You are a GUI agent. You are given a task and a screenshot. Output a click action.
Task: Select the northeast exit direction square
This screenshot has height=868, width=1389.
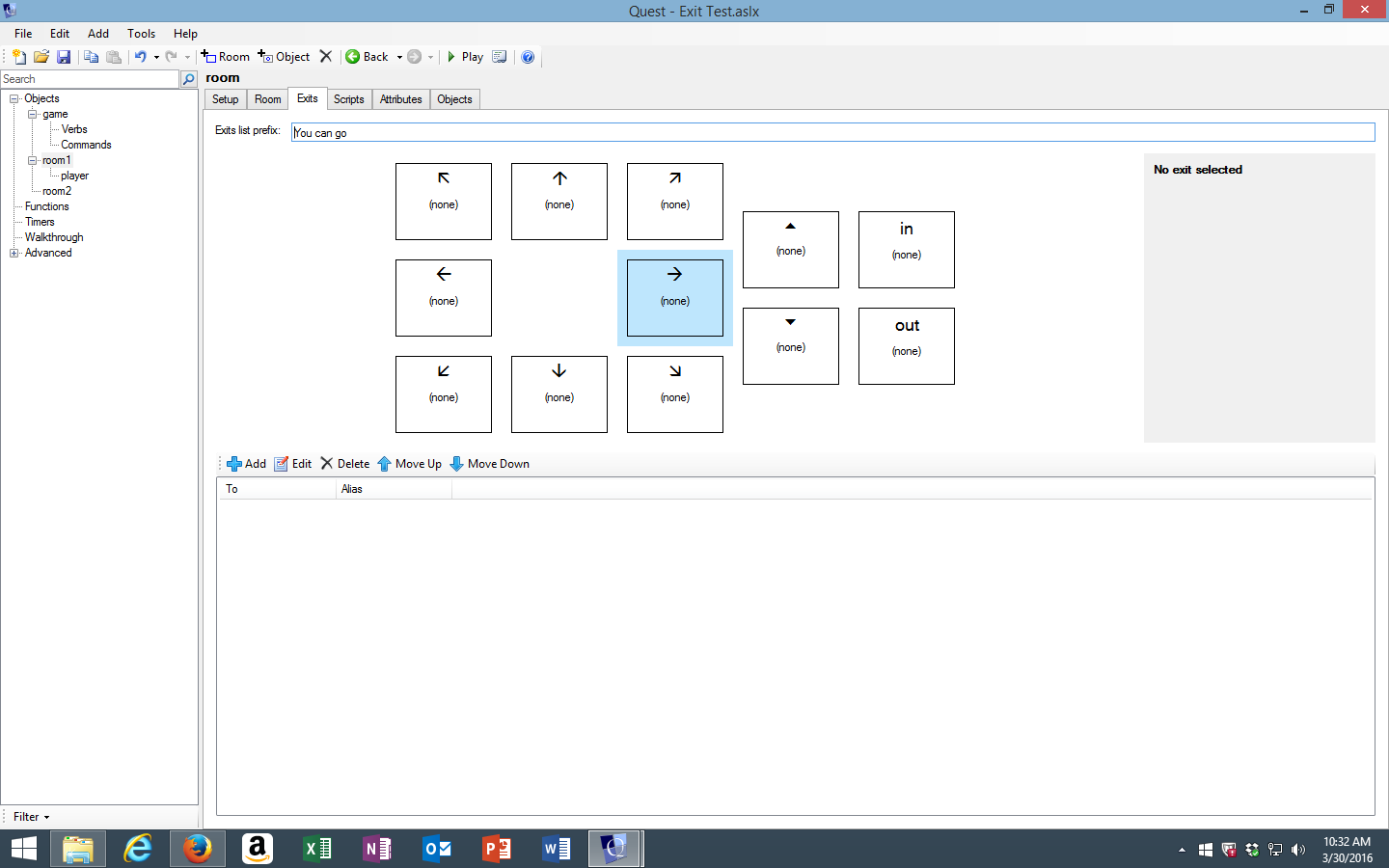pos(674,202)
